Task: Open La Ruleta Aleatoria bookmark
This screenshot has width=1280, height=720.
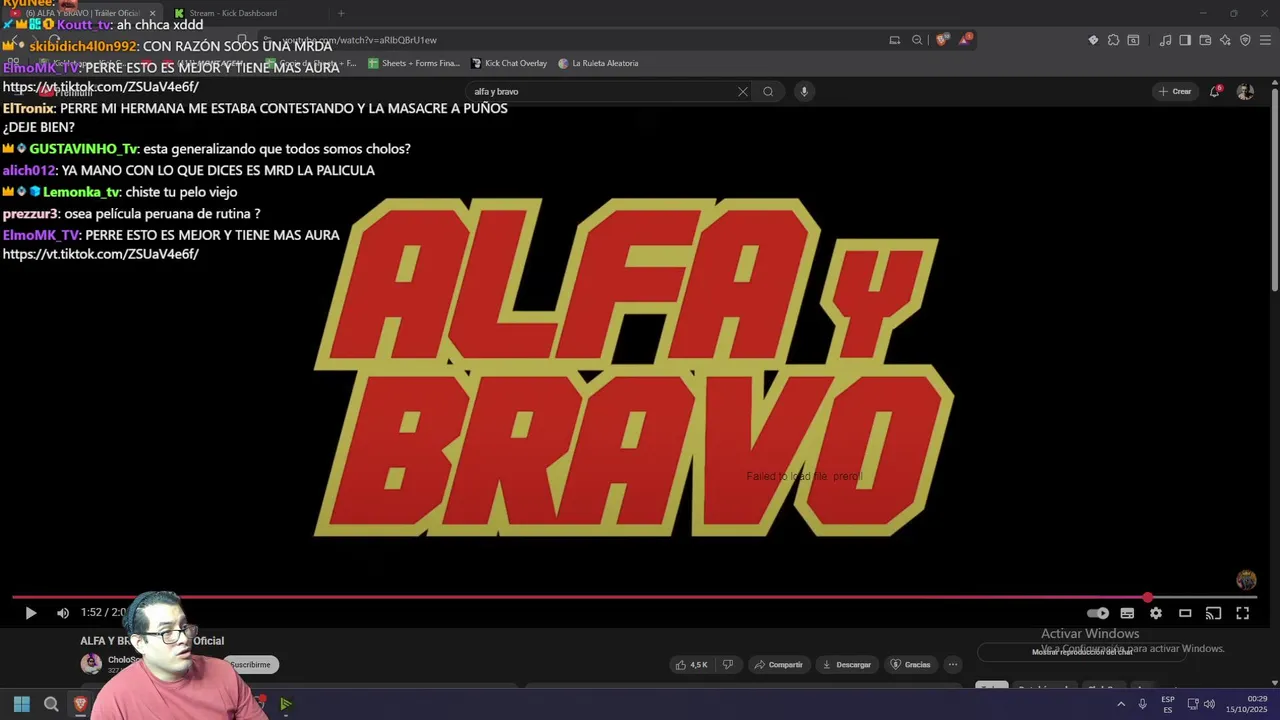Action: [x=598, y=63]
